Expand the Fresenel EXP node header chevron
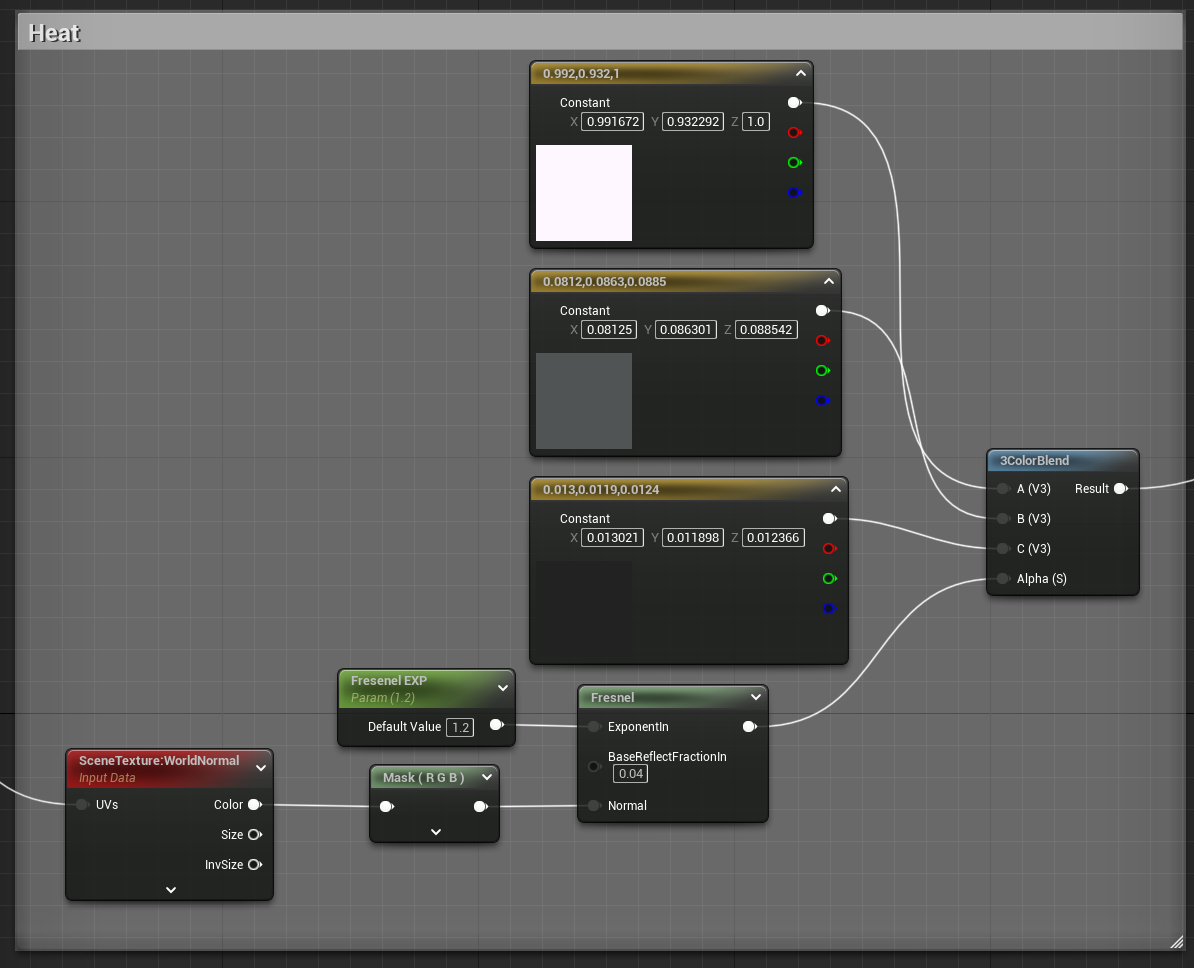Screen dimensions: 1194x968 (503, 688)
